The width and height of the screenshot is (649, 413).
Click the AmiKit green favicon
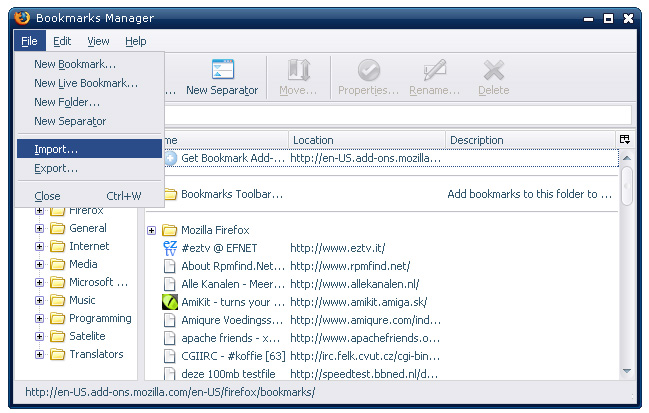click(x=170, y=302)
